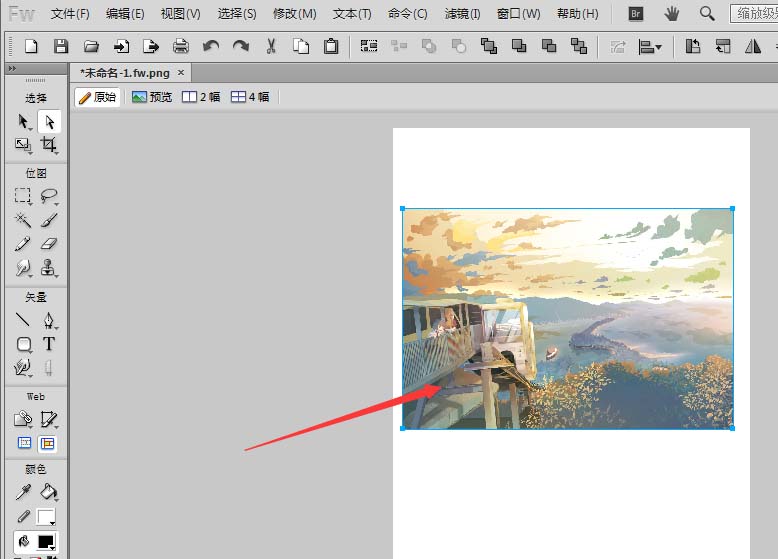Click Bring to Front icon
The height and width of the screenshot is (559, 778).
pyautogui.click(x=489, y=46)
